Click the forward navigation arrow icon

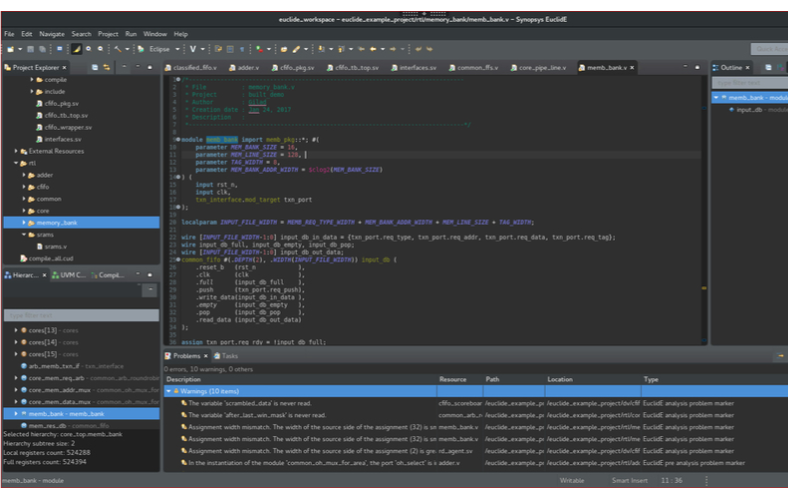tap(393, 49)
